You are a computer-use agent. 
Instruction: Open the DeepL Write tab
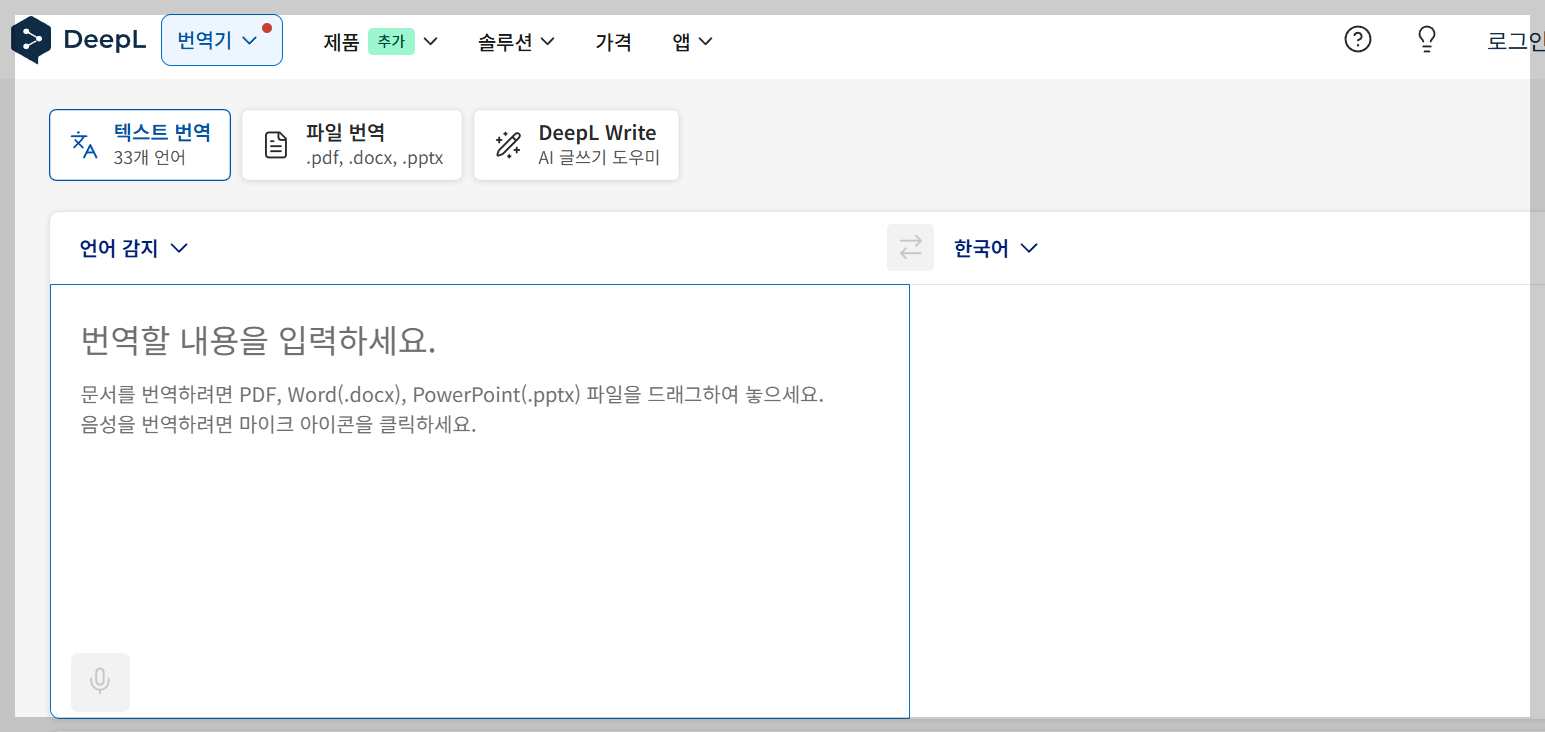(576, 145)
